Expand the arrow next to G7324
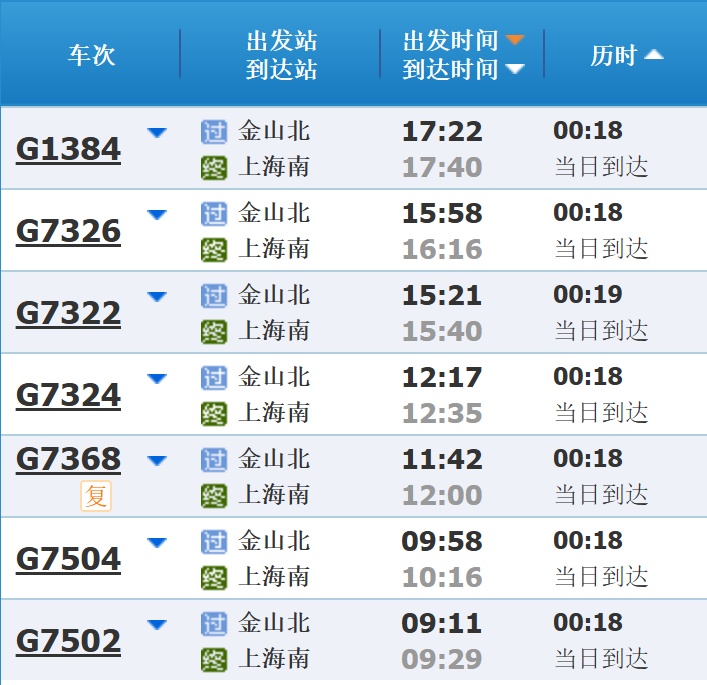Image resolution: width=707 pixels, height=685 pixels. coord(157,379)
